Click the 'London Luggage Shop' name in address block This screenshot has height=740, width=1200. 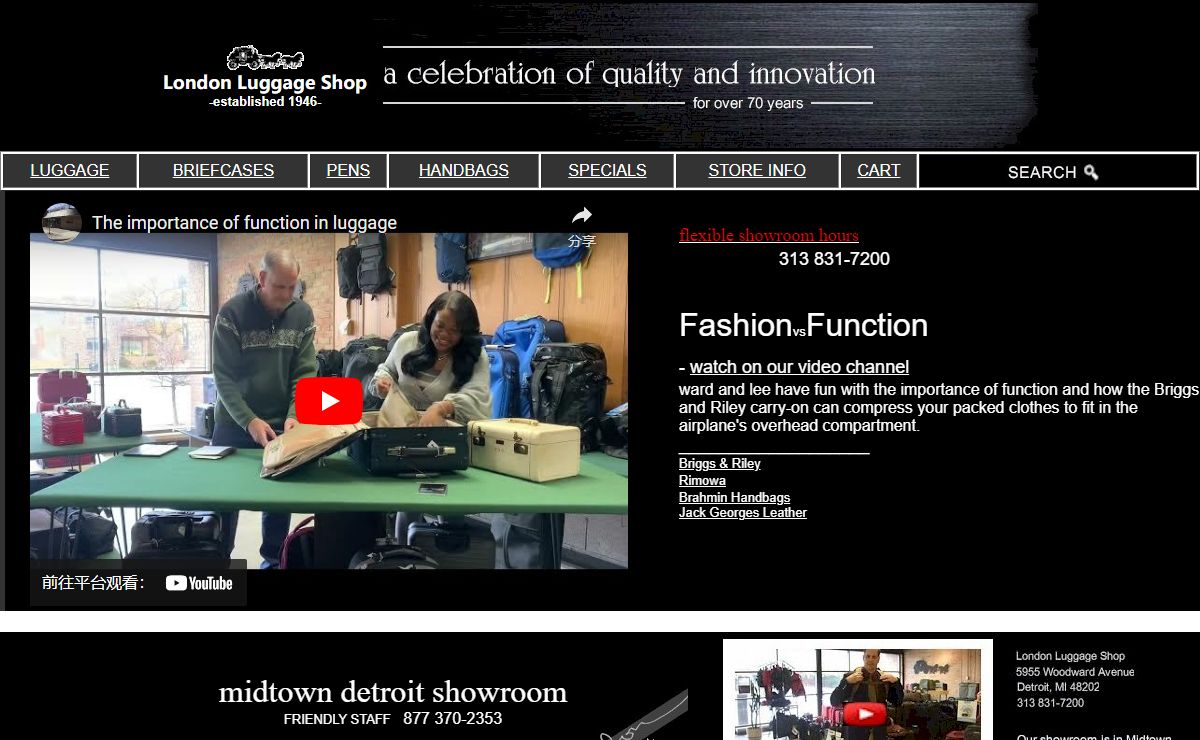coord(1070,656)
